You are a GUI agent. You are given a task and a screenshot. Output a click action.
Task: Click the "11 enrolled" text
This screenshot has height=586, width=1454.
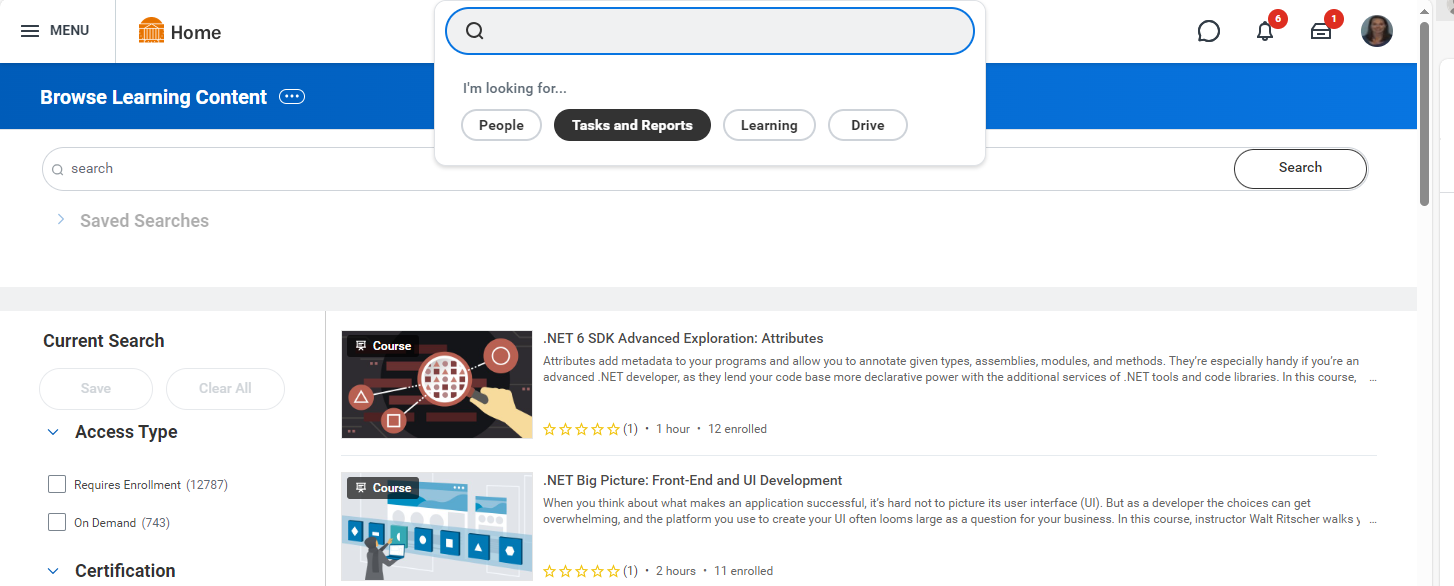743,571
